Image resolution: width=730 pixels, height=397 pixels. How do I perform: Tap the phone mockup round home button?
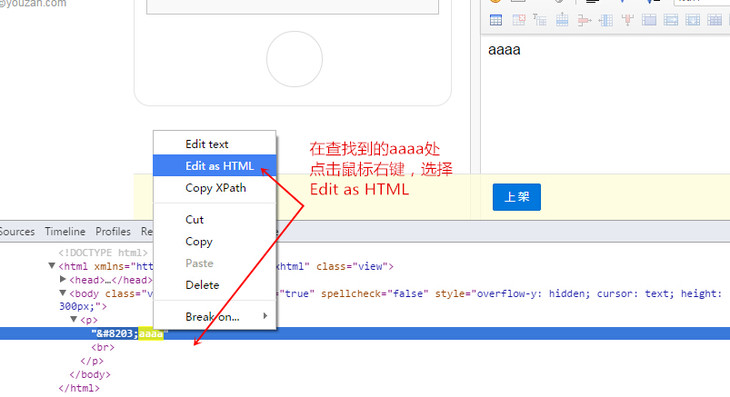coord(294,59)
